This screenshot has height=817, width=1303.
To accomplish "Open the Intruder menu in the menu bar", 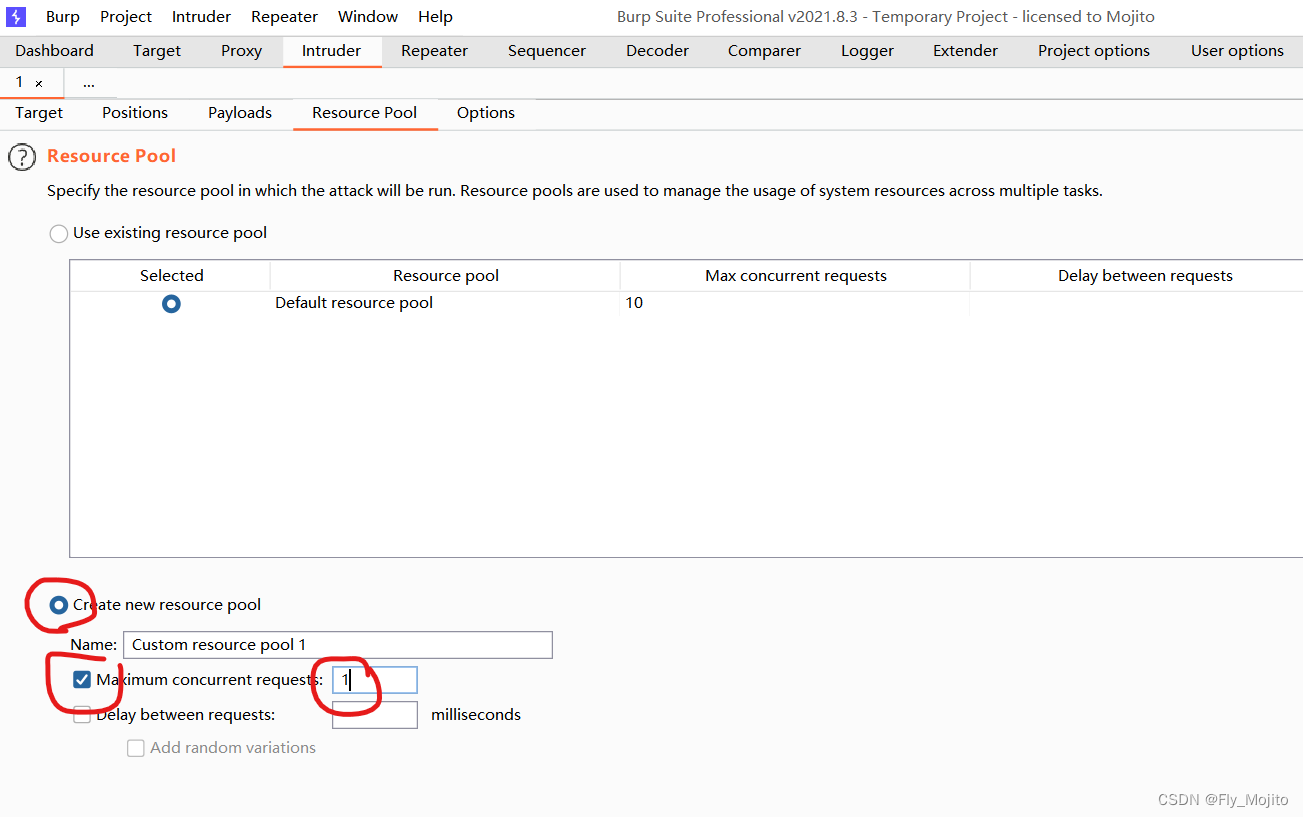I will click(201, 17).
